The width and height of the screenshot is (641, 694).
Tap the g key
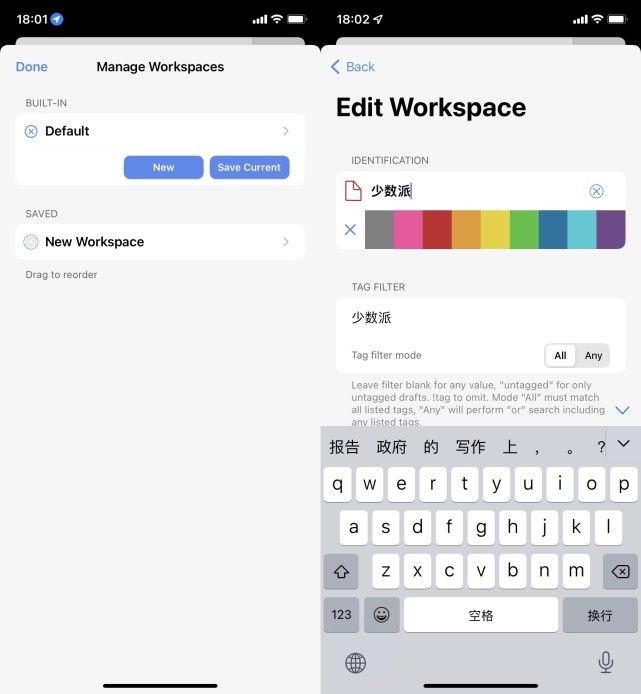(x=481, y=528)
